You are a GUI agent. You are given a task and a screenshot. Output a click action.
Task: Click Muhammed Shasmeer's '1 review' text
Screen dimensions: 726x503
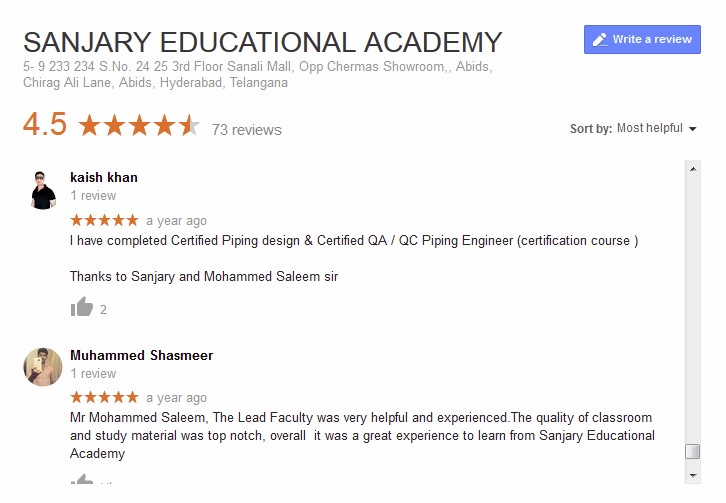[93, 374]
